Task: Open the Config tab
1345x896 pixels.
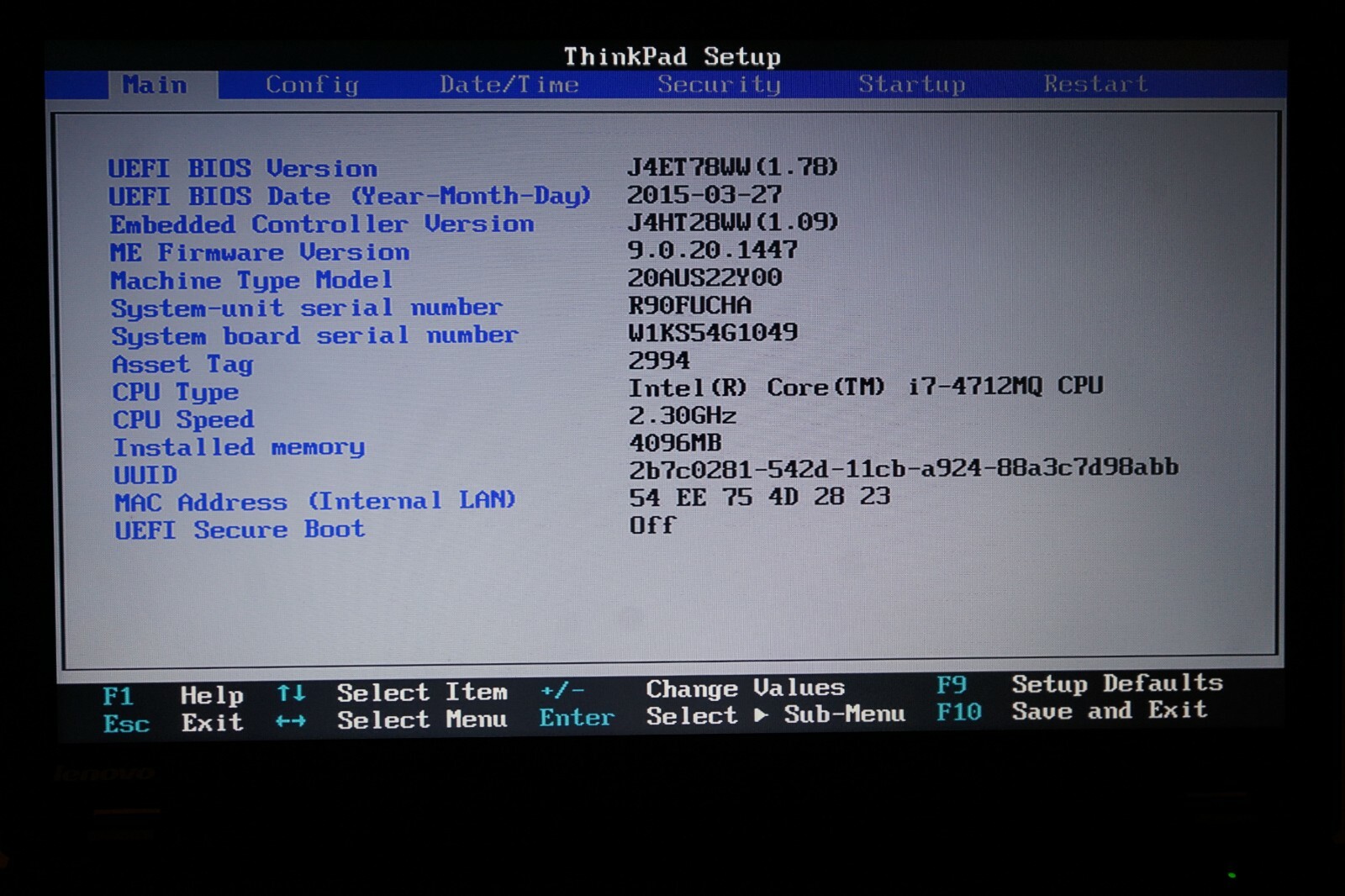Action: tap(313, 85)
